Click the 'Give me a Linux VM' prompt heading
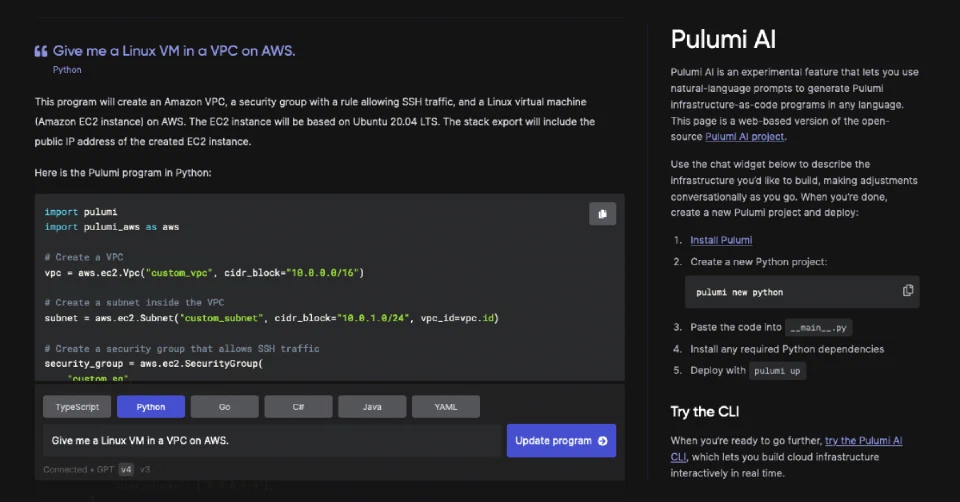Viewport: 960px width, 502px height. click(x=174, y=51)
